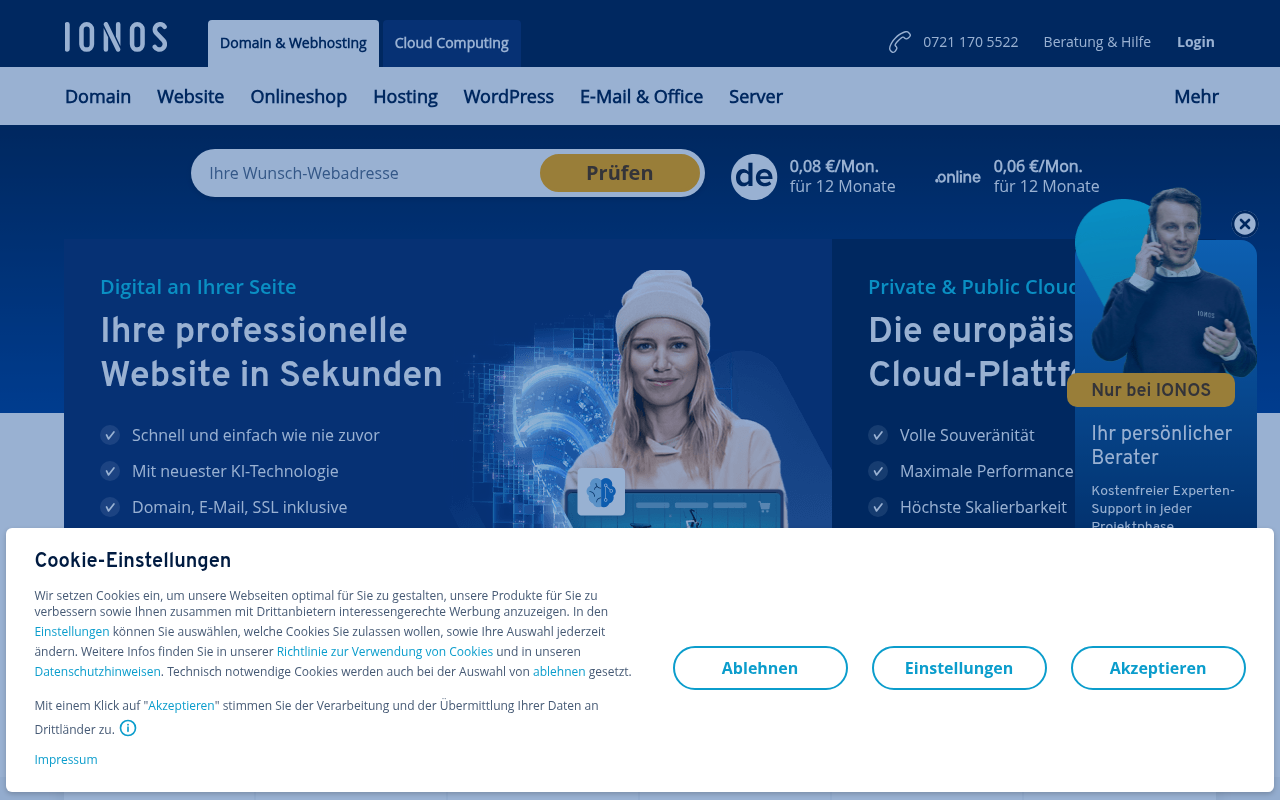
Task: Click Ablehnen to reject cookies
Action: point(760,668)
